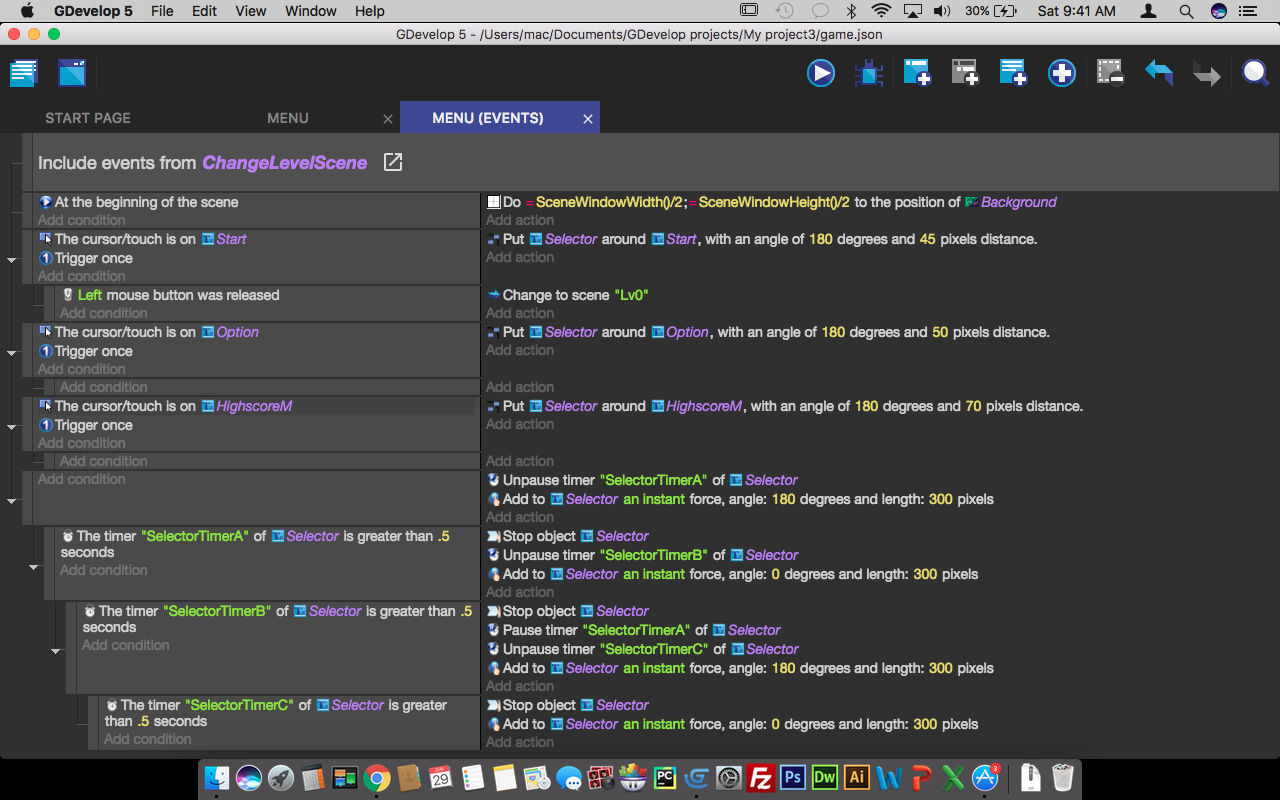
Task: Add action under Put Selector around Option
Action: 520,350
